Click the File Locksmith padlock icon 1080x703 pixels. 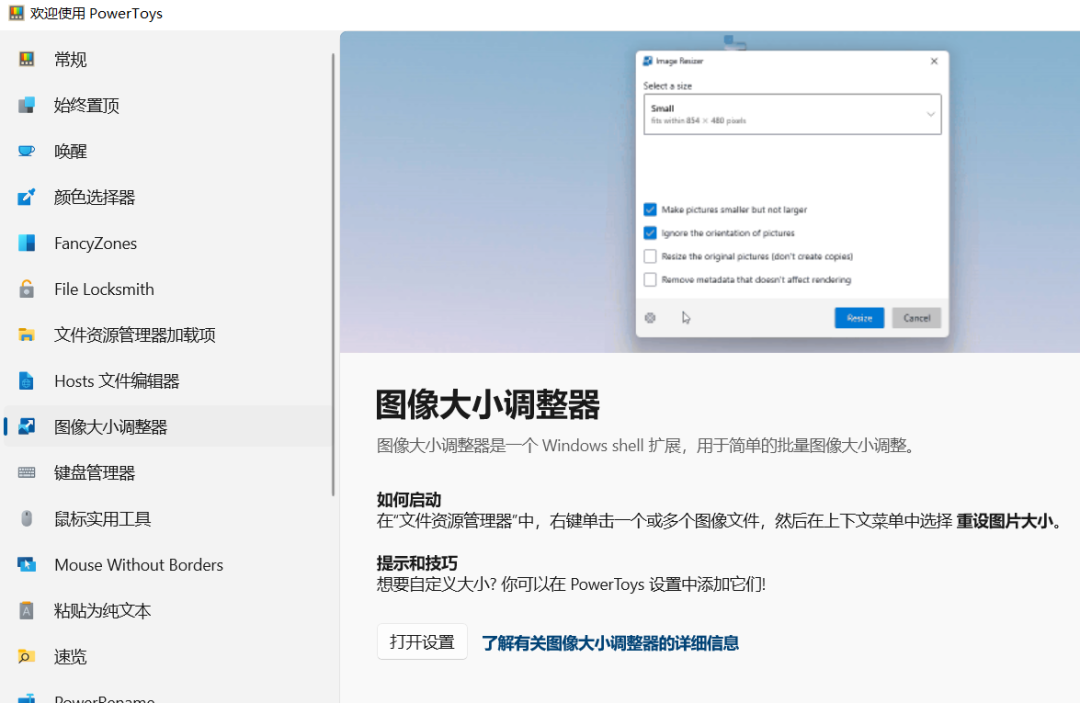26,288
